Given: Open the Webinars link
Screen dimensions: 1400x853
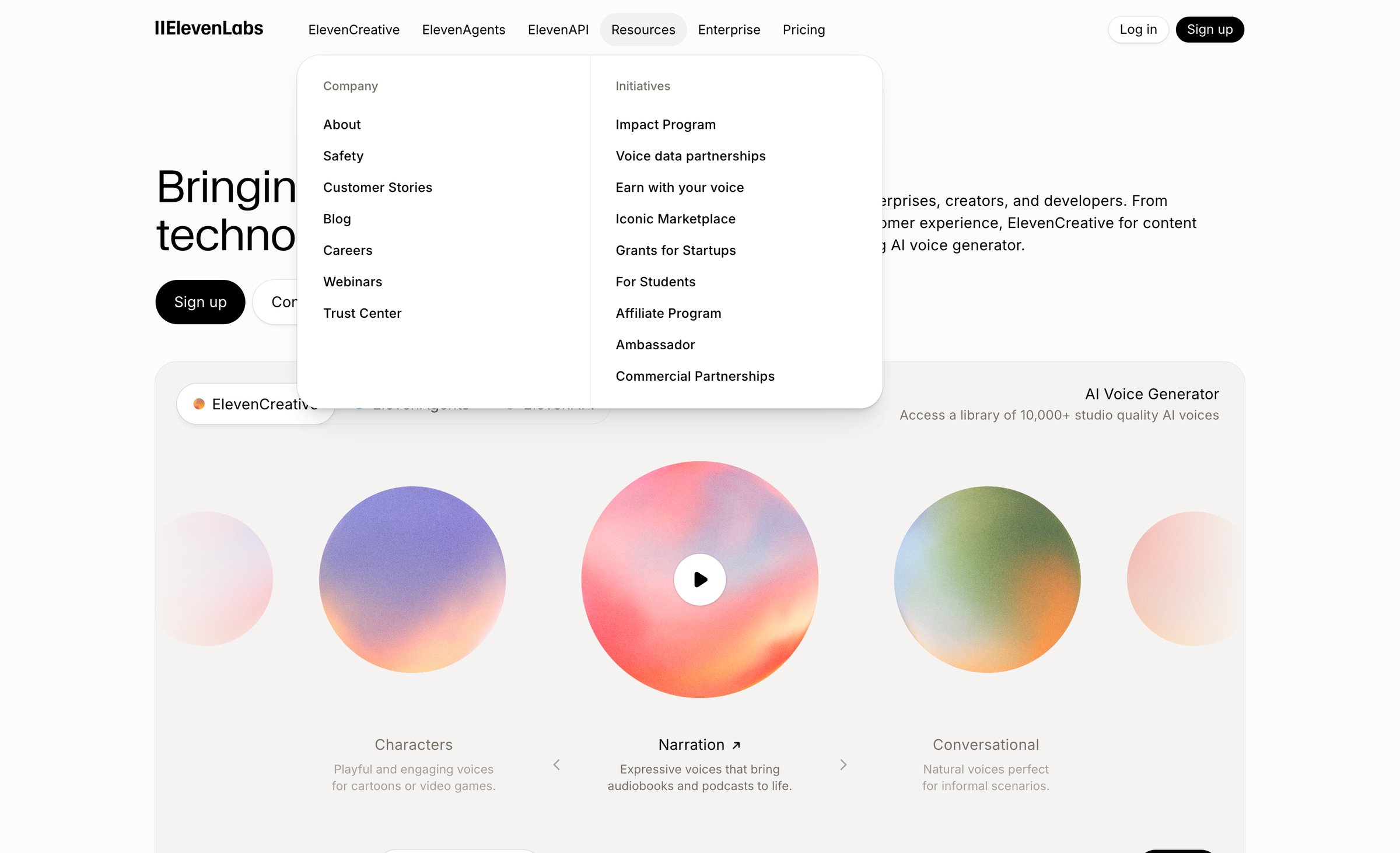Looking at the screenshot, I should (352, 282).
